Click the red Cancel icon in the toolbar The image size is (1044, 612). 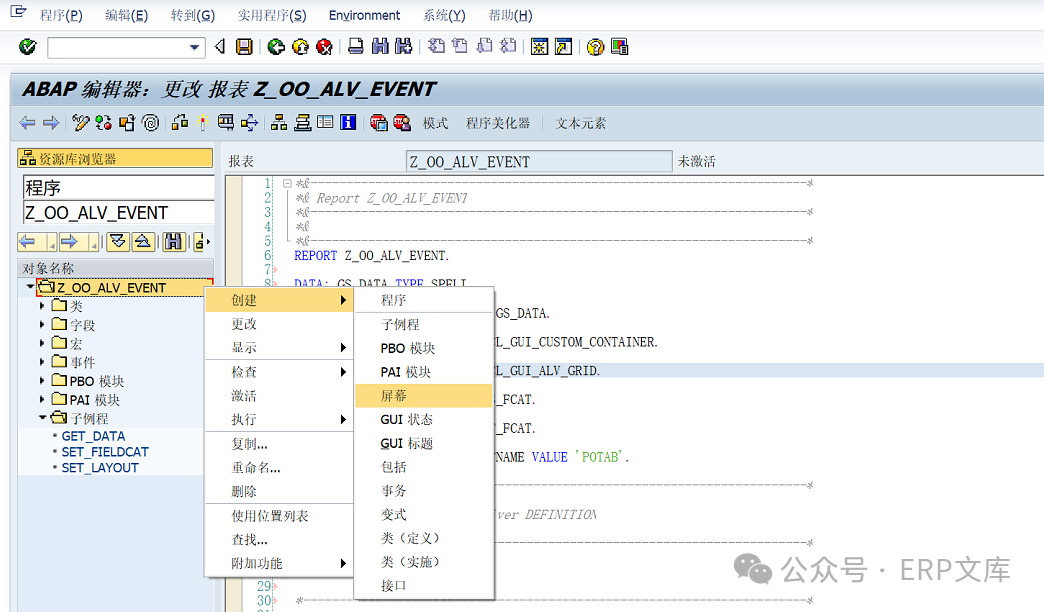[x=322, y=45]
